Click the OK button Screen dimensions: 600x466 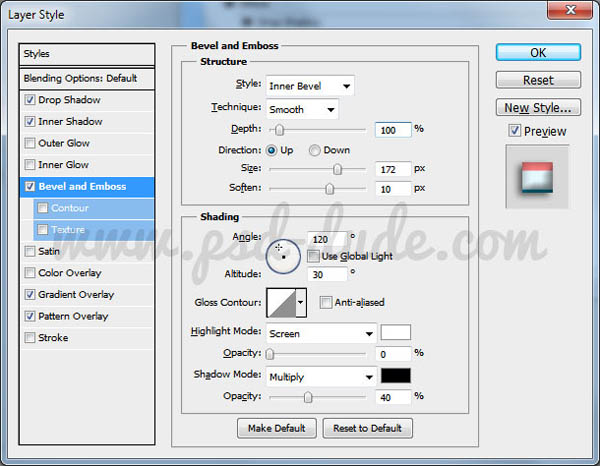[x=538, y=52]
